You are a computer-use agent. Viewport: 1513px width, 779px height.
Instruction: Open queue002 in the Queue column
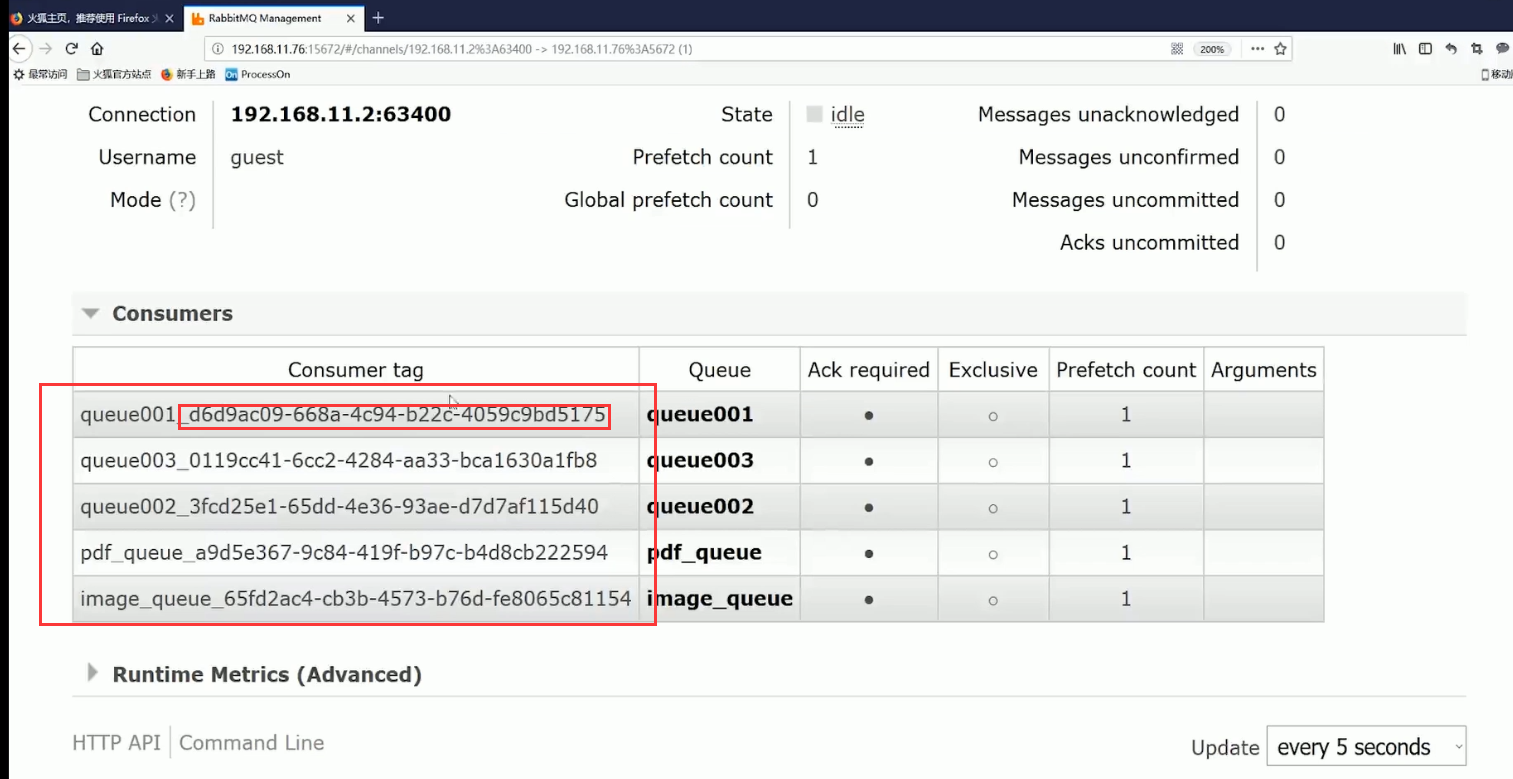pyautogui.click(x=700, y=507)
